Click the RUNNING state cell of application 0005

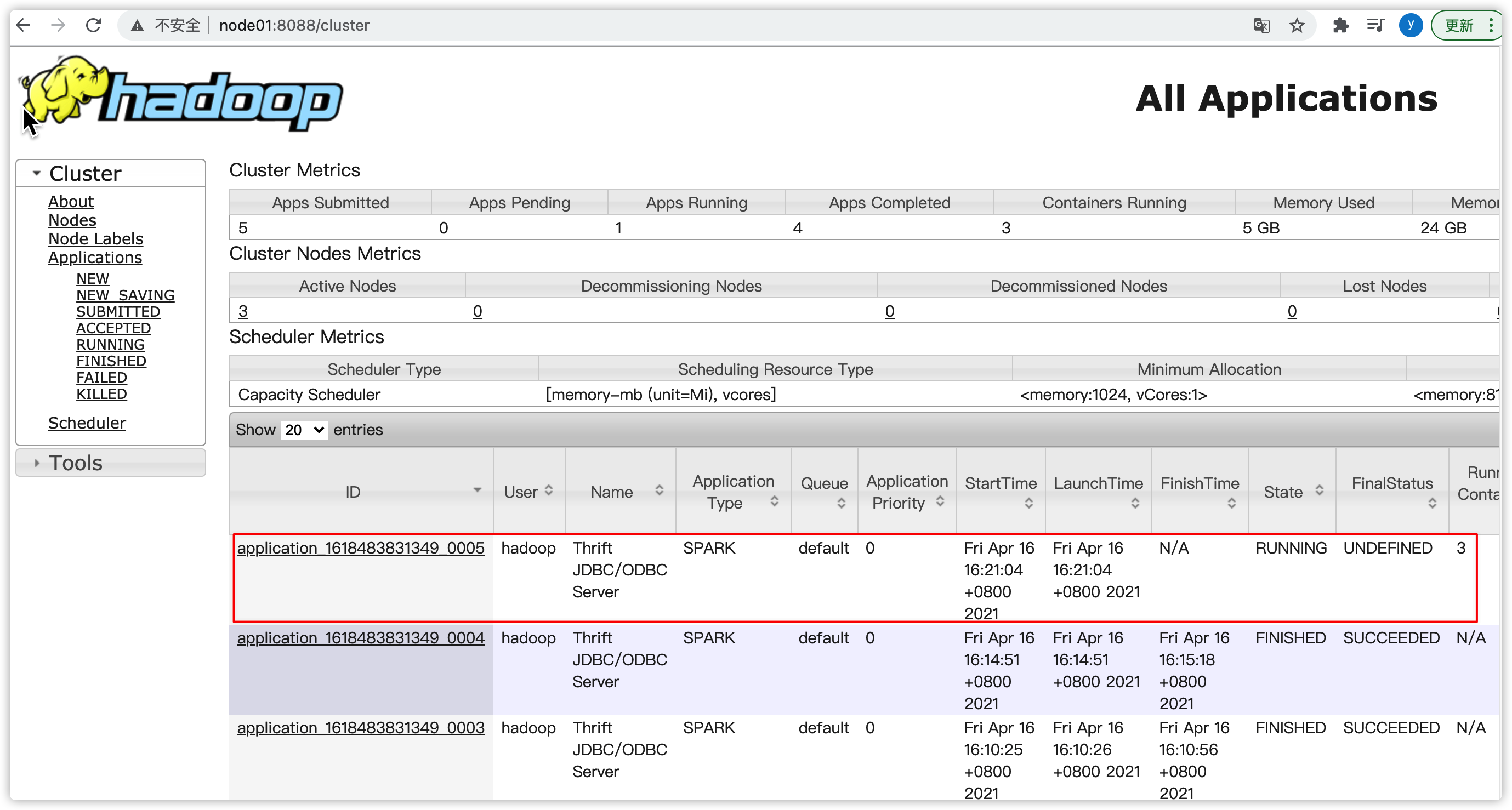(1291, 547)
